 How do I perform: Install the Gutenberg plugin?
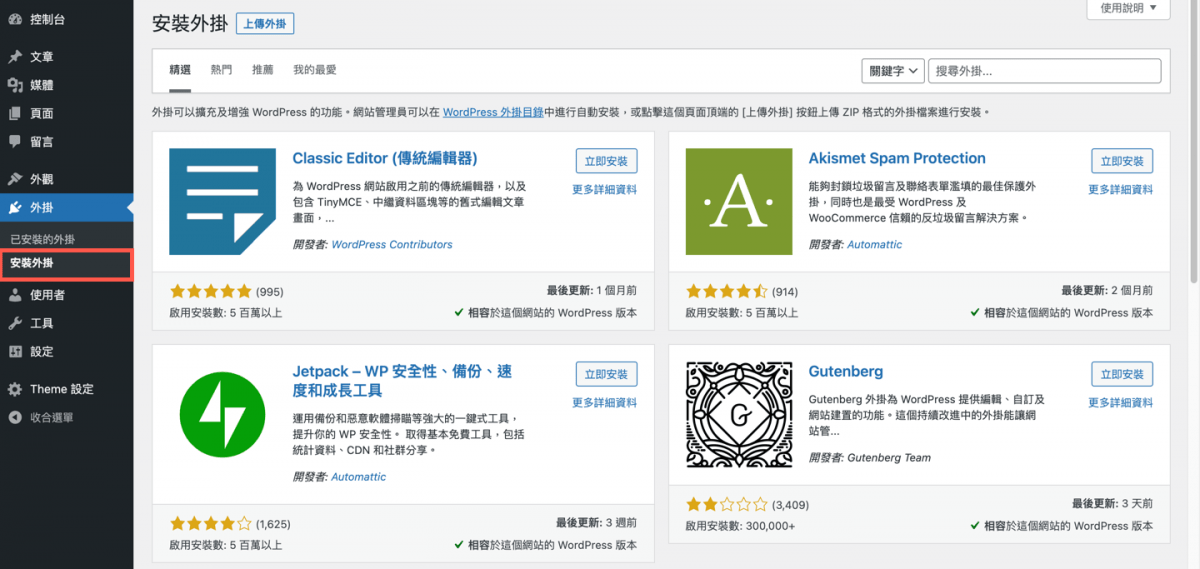point(1122,374)
